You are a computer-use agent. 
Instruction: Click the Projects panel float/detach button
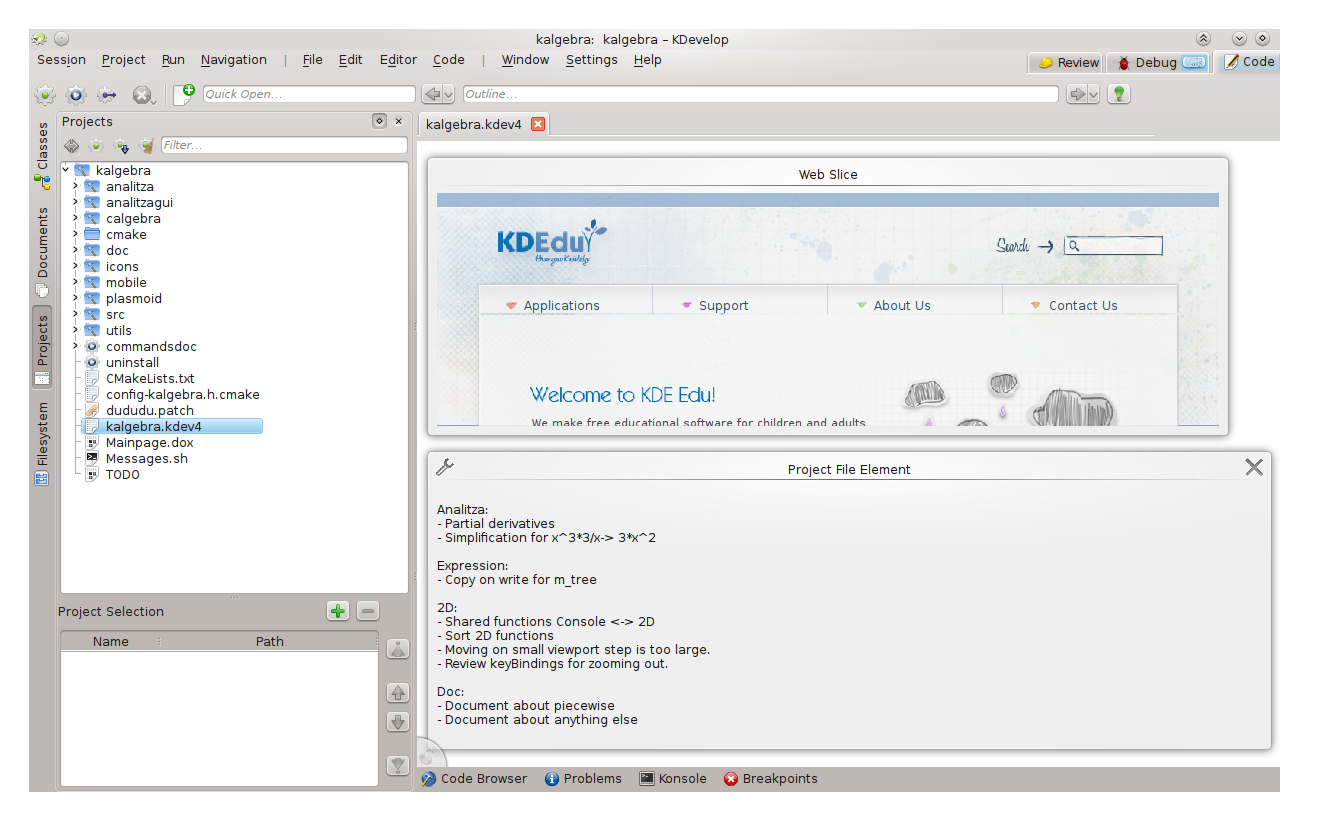tap(379, 121)
